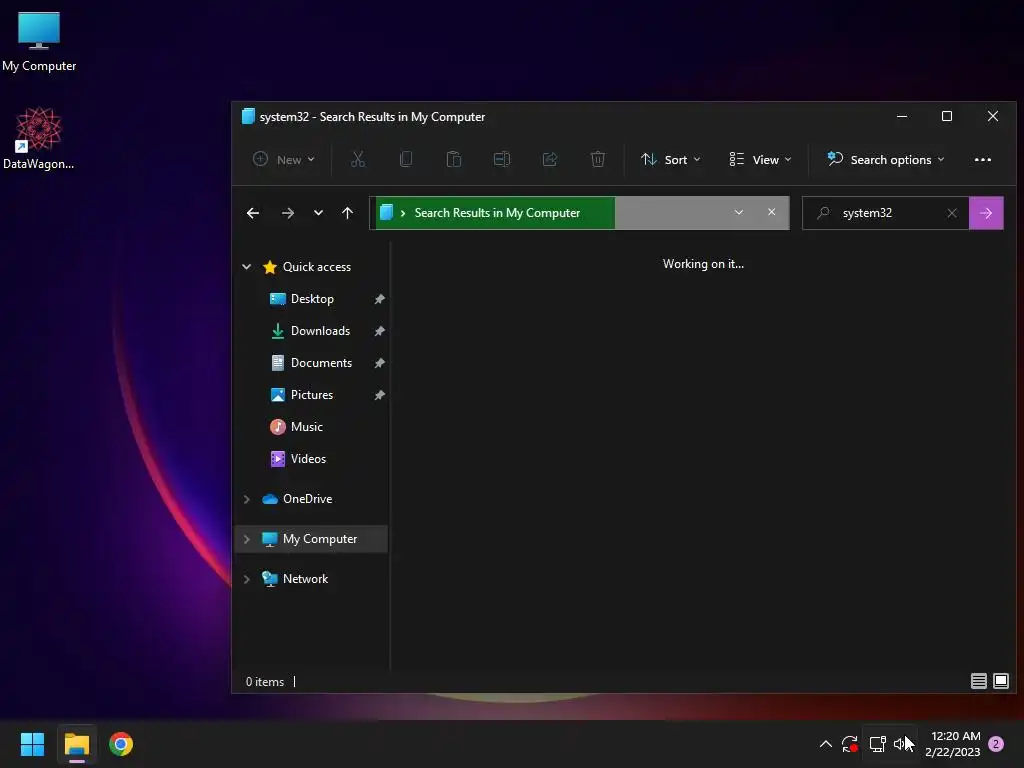Stop loading in the address bar

point(771,212)
